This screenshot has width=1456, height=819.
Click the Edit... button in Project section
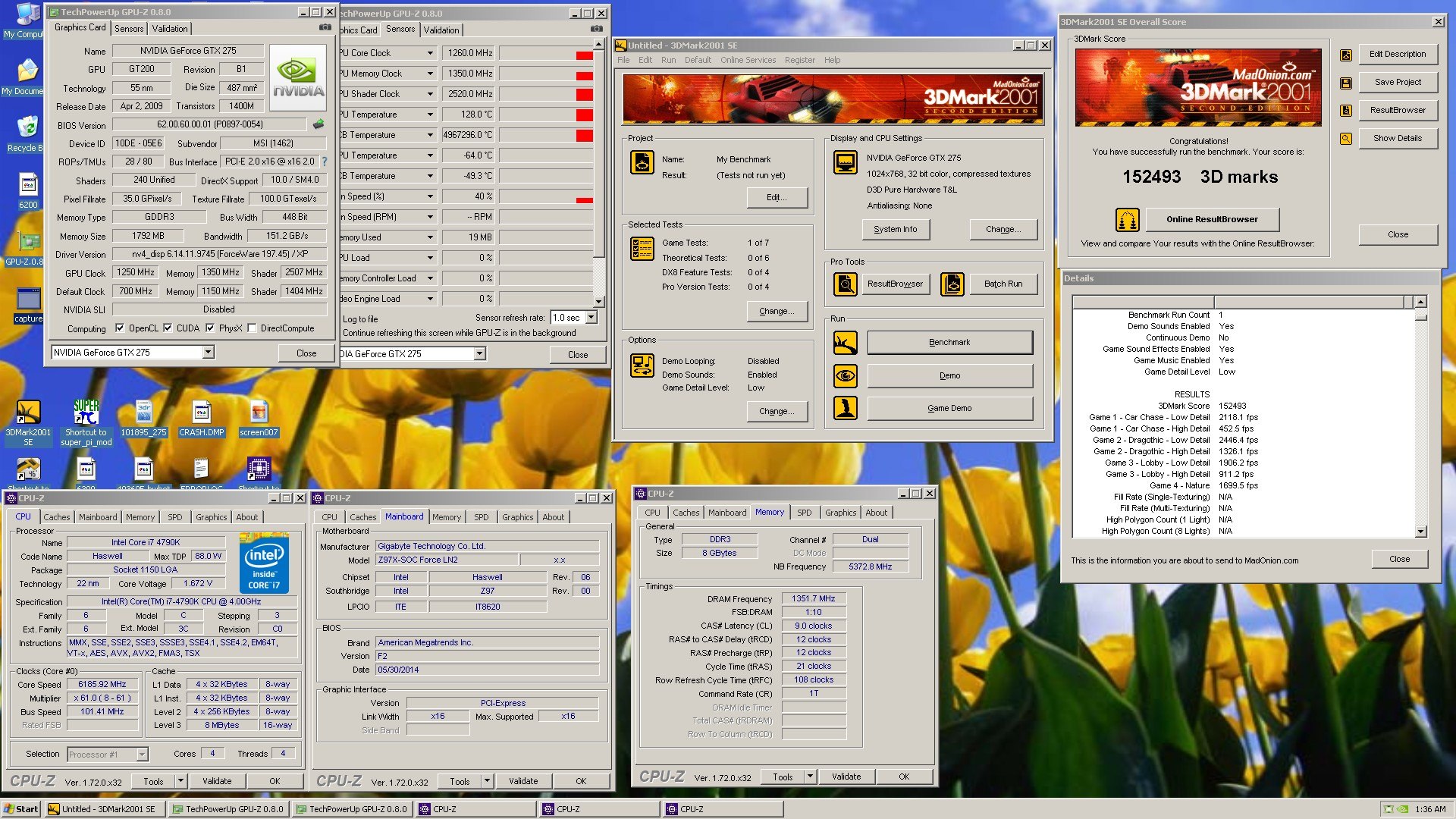(x=777, y=197)
